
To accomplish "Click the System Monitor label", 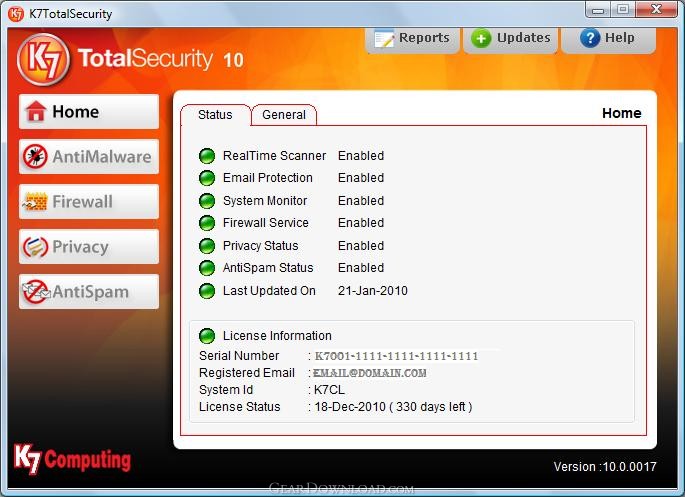I will pos(265,201).
